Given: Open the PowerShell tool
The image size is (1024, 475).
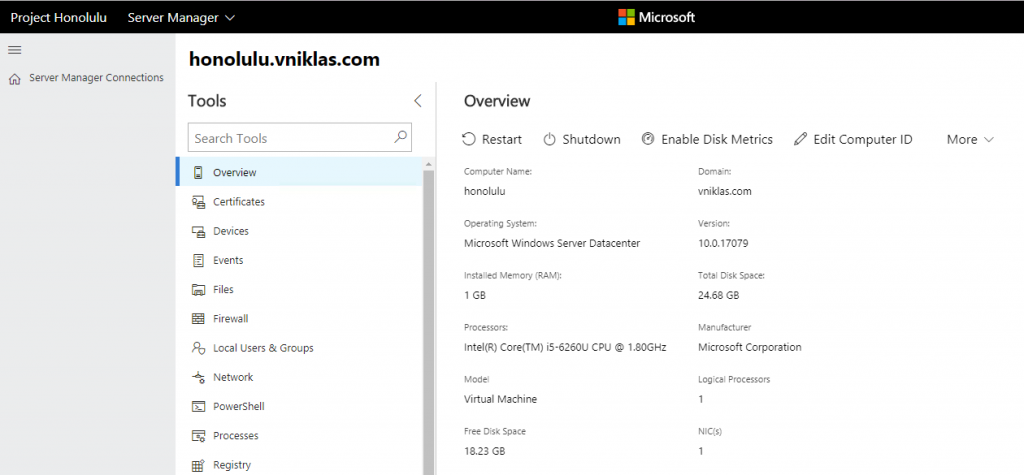Looking at the screenshot, I should point(299,406).
